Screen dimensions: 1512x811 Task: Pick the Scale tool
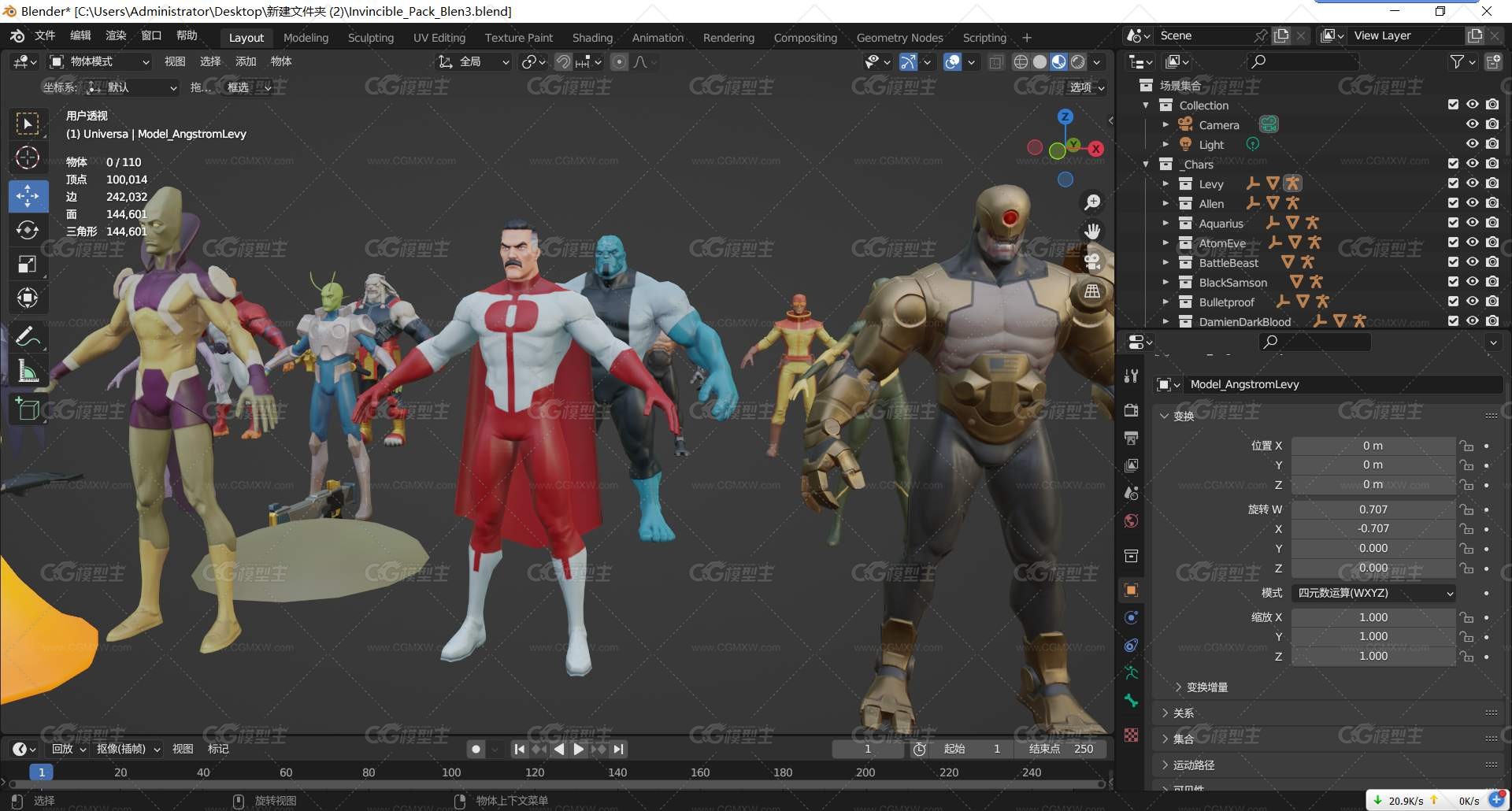pyautogui.click(x=28, y=264)
